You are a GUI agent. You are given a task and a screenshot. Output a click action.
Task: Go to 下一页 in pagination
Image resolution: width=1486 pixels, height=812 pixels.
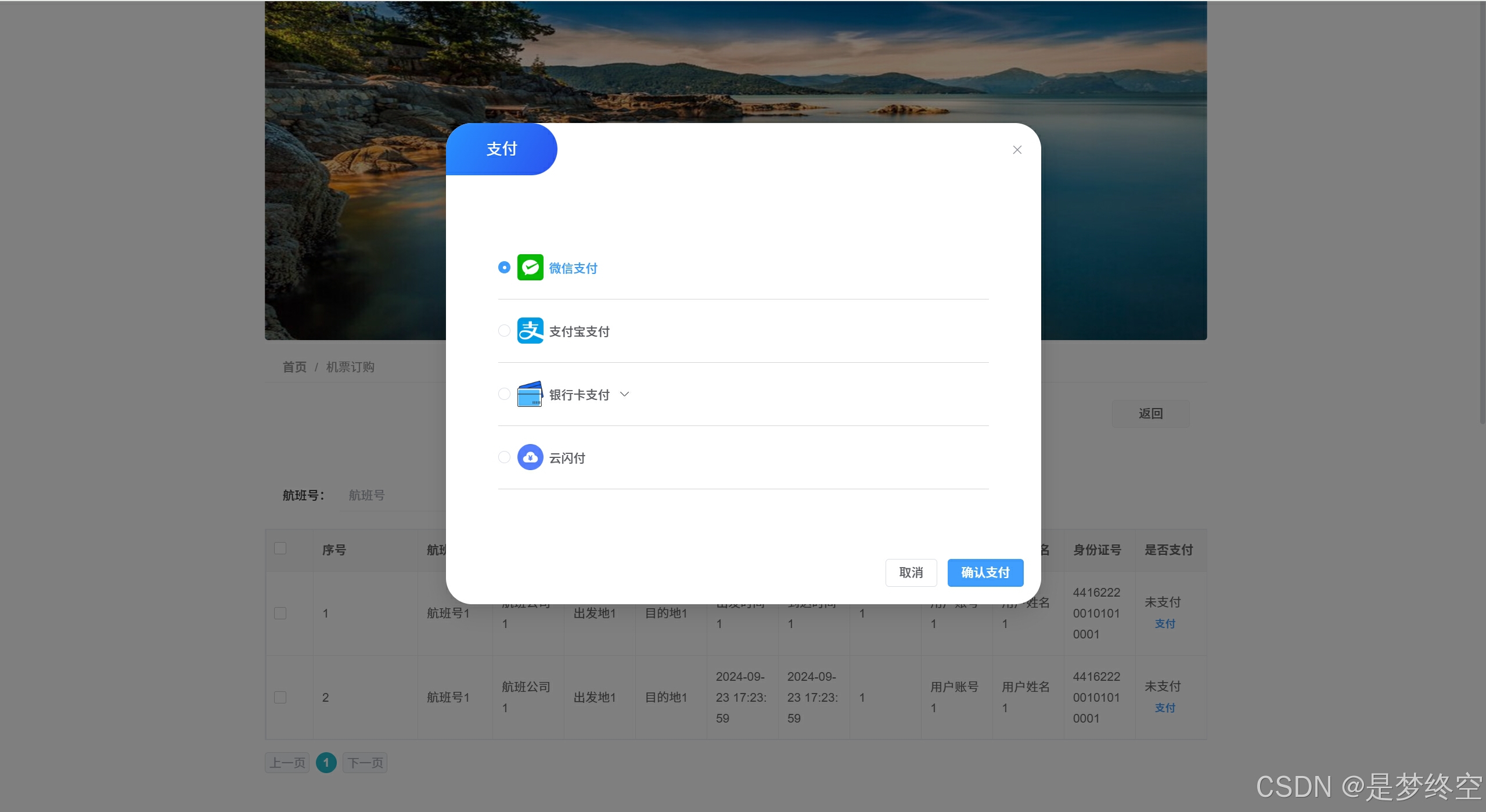pyautogui.click(x=365, y=763)
